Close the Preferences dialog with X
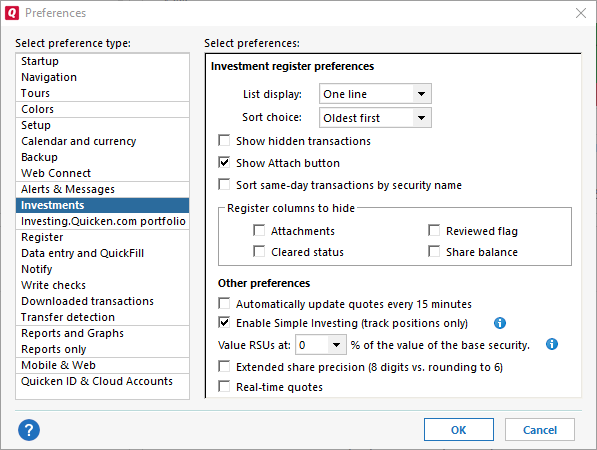The height and width of the screenshot is (450, 597). point(581,13)
